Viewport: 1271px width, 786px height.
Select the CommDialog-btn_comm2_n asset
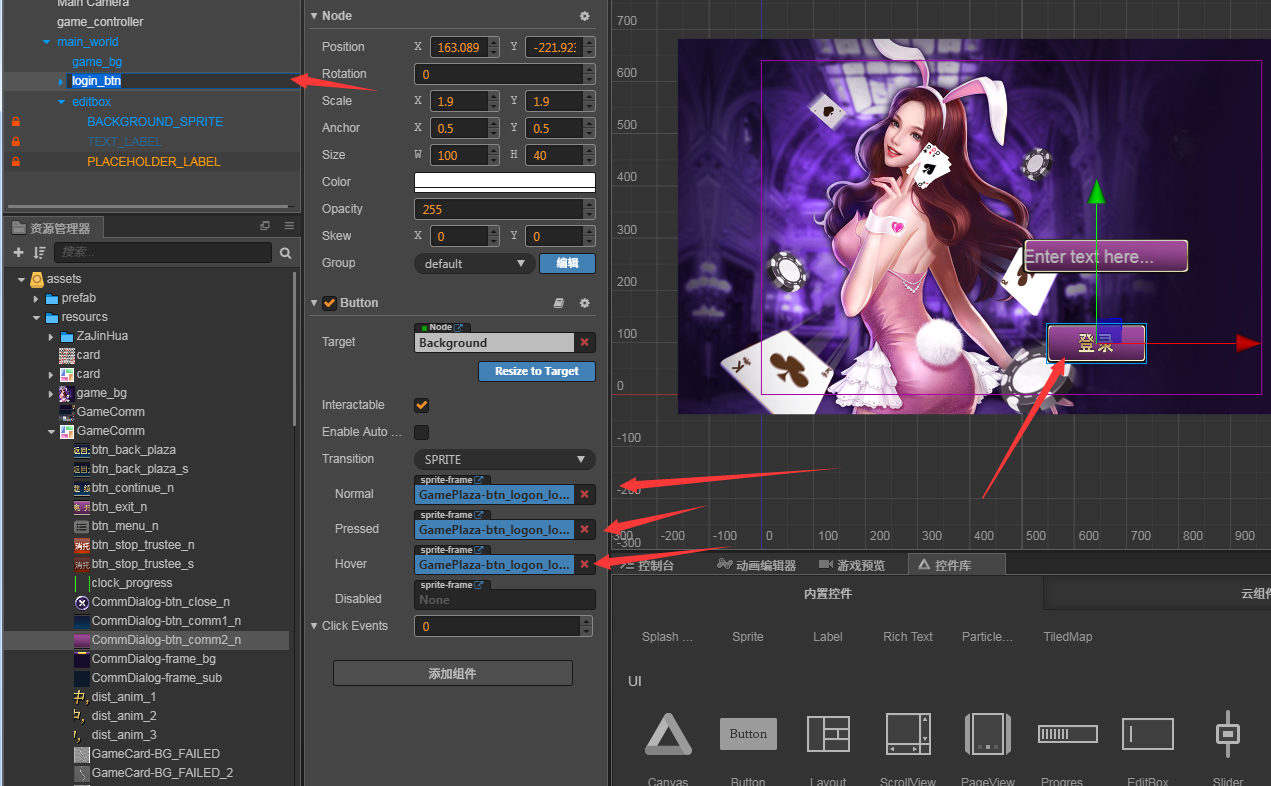point(166,640)
